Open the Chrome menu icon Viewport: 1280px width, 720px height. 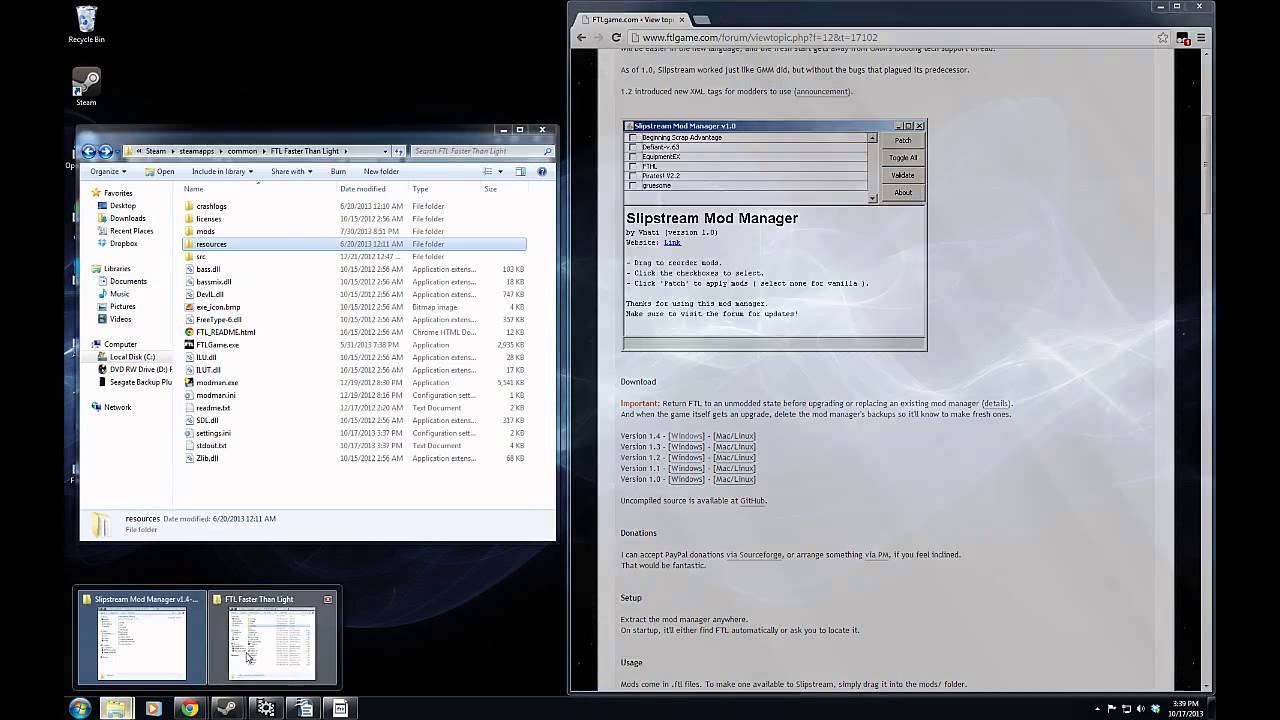tap(1201, 38)
